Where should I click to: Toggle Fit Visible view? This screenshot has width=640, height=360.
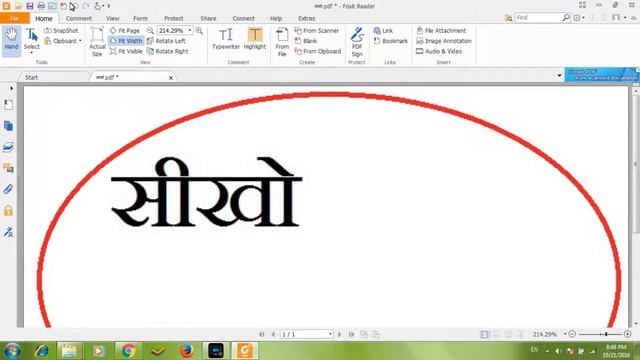click(x=126, y=51)
